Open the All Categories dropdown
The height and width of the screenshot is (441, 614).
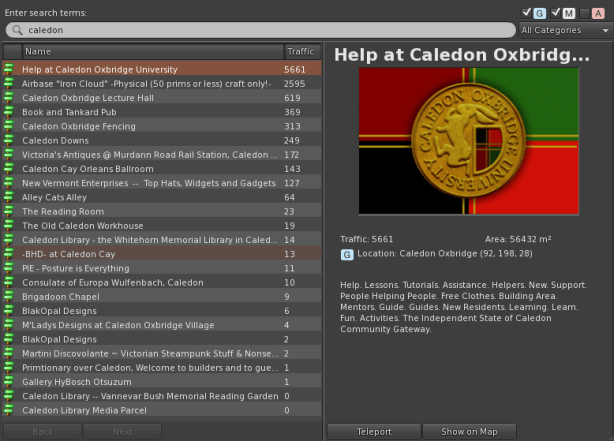point(565,30)
